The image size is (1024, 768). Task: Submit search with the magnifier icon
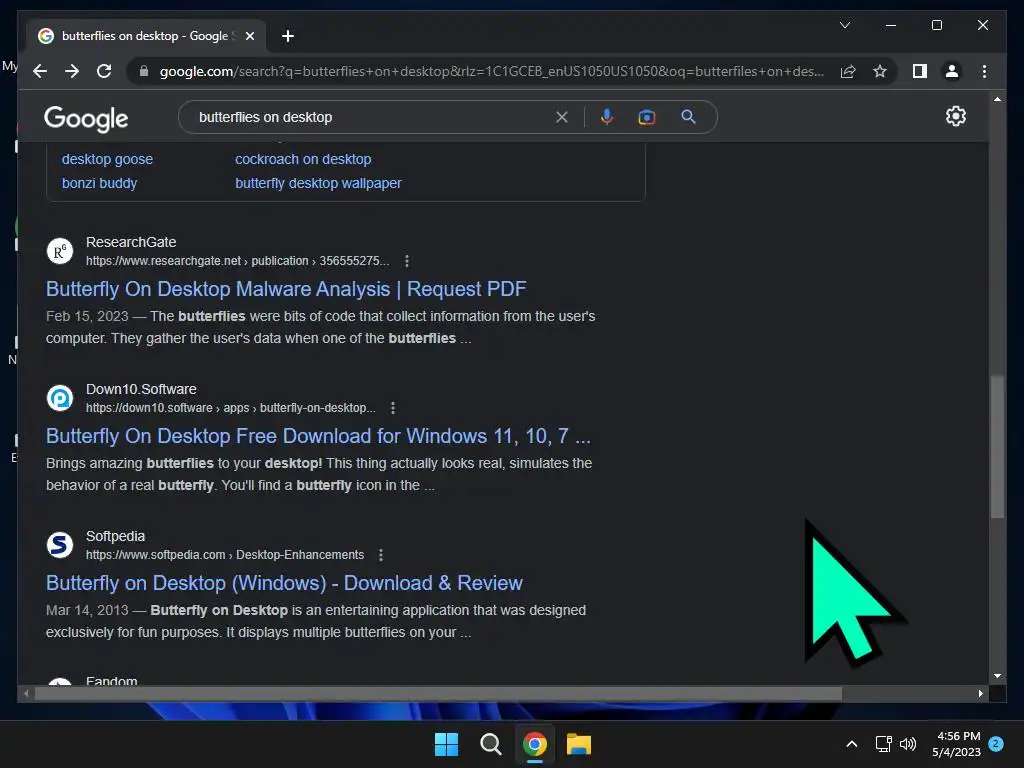(688, 117)
